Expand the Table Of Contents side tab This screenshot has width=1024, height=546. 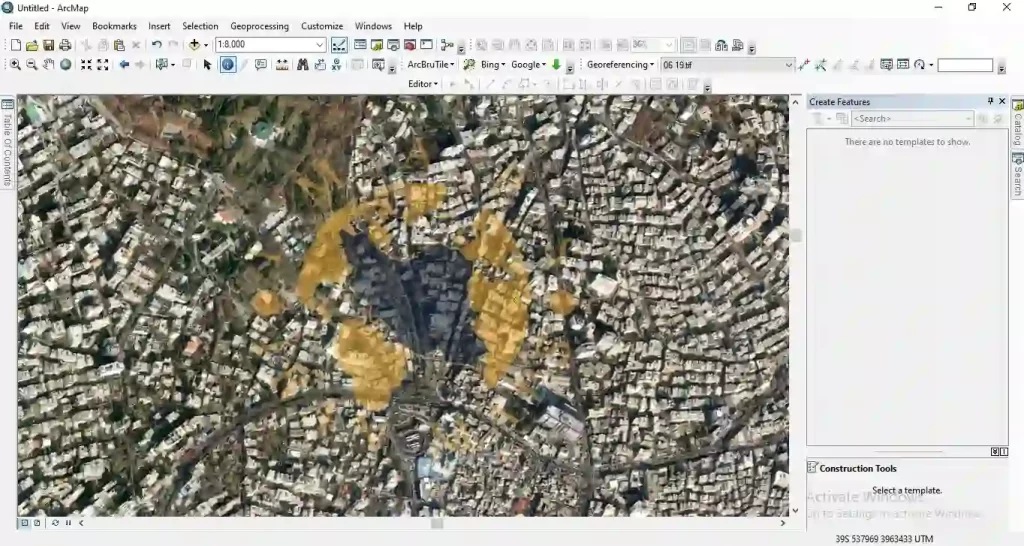tap(7, 143)
